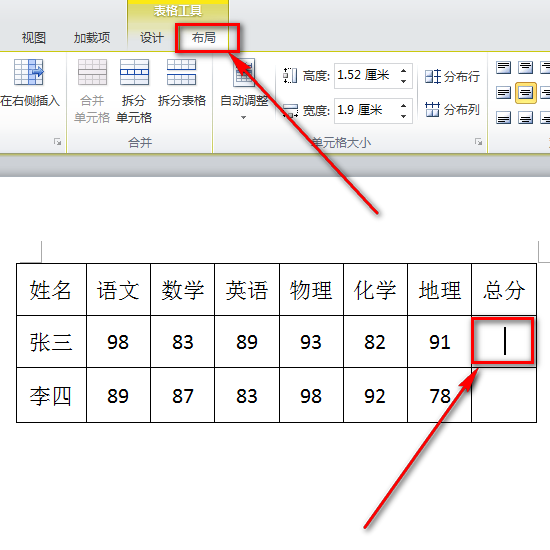Click the 语文 header cell
The width and height of the screenshot is (550, 550).
click(x=119, y=289)
